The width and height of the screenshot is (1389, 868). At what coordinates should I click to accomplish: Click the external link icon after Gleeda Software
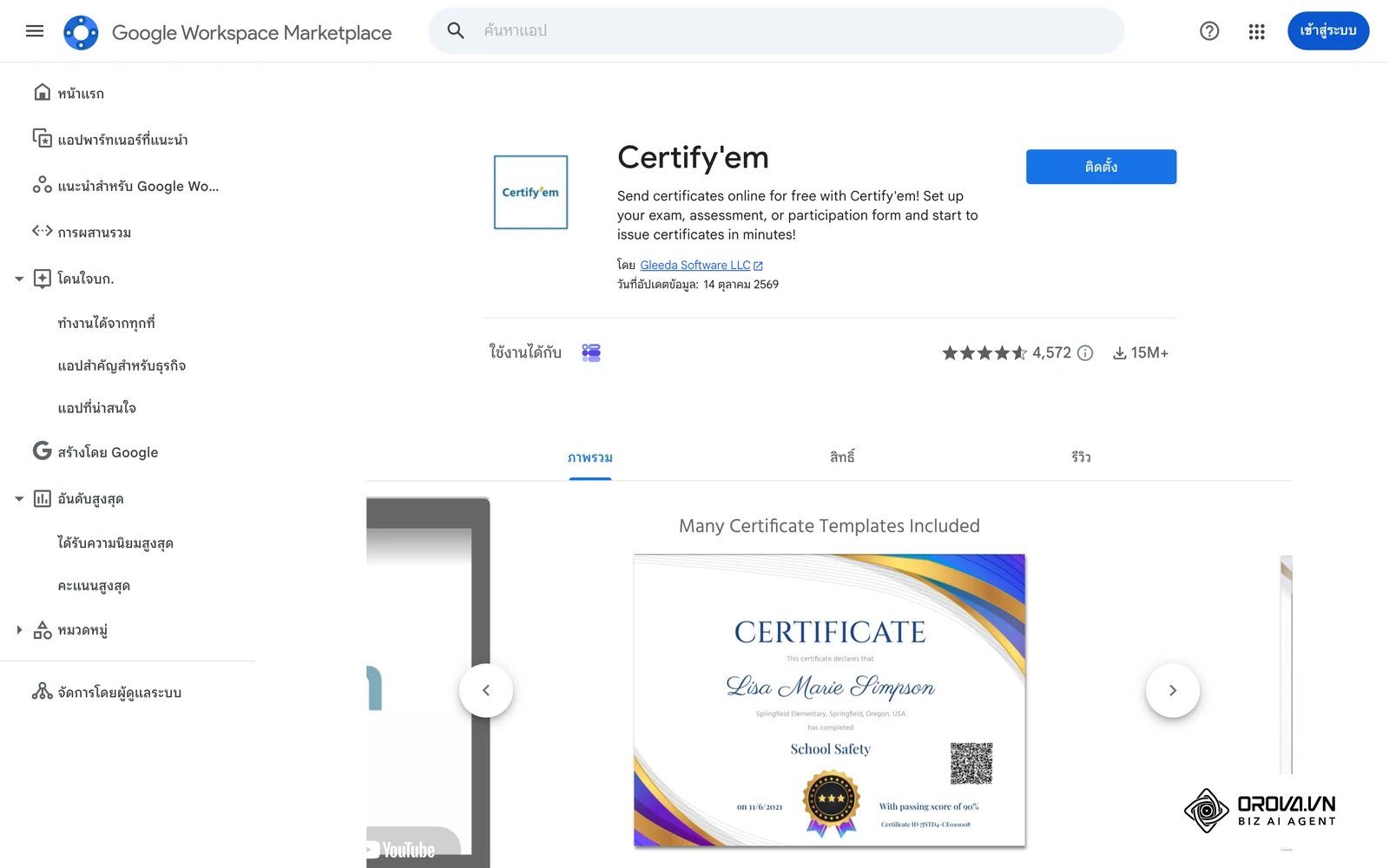point(758,266)
